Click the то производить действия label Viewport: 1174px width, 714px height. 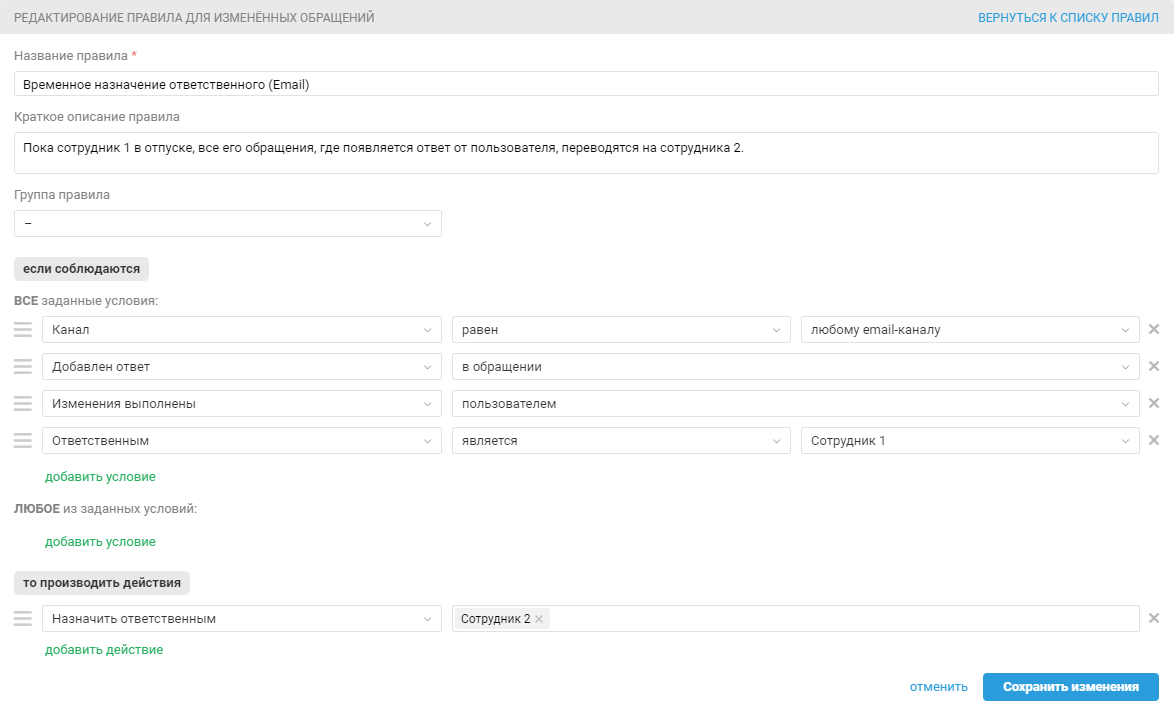point(102,583)
